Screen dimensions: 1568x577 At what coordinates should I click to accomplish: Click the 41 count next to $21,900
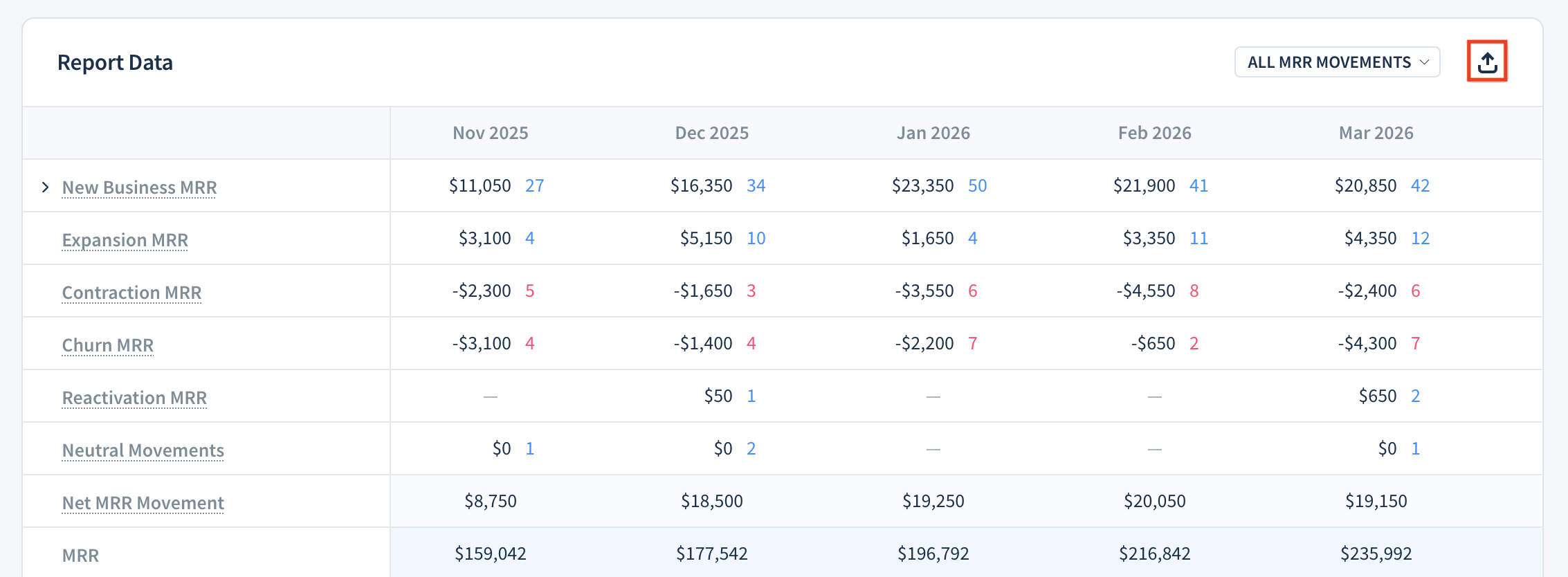coord(1199,185)
